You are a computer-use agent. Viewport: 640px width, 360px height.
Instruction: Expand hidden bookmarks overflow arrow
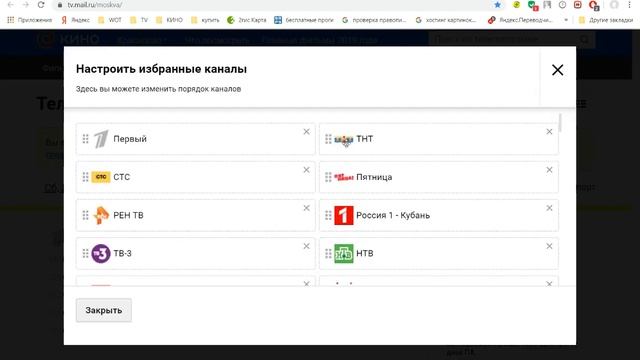pyautogui.click(x=566, y=20)
